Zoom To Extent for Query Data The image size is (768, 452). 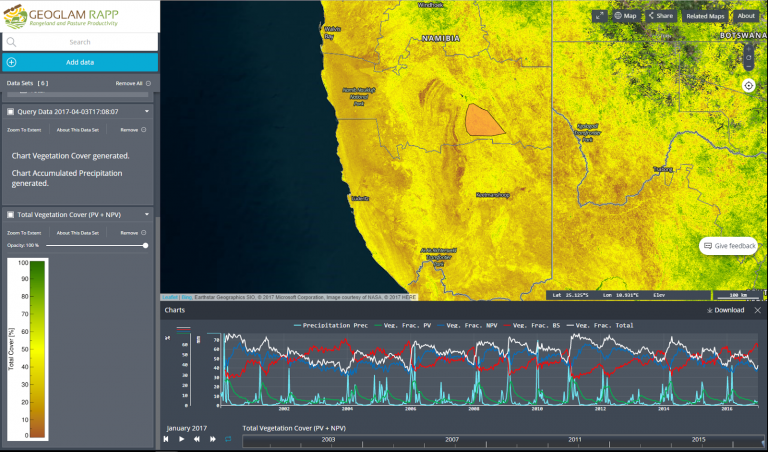[x=24, y=130]
